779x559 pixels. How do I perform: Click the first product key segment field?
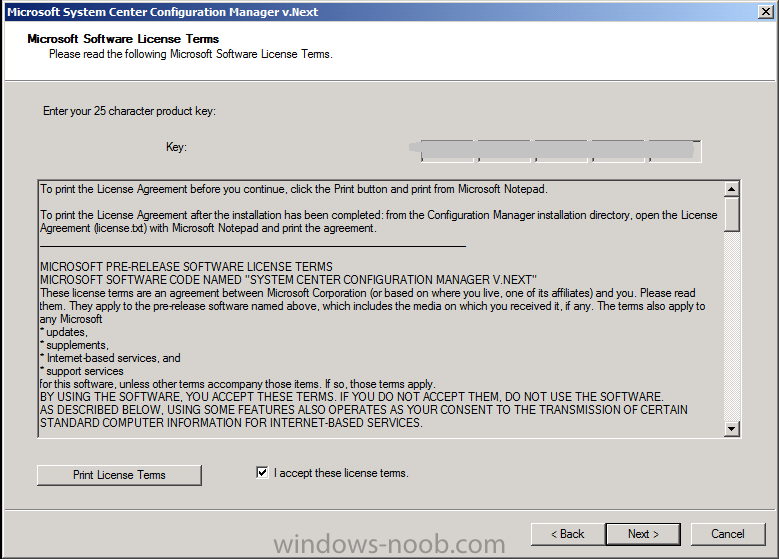click(447, 152)
